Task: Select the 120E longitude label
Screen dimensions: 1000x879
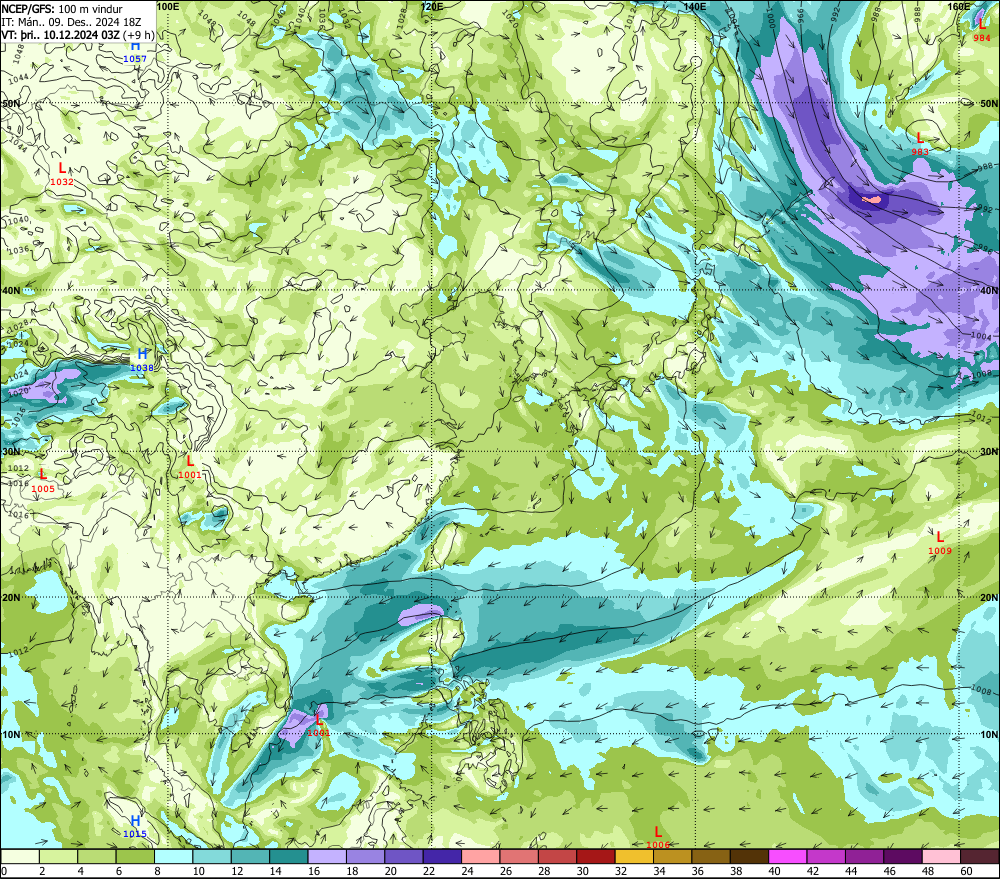Action: pyautogui.click(x=432, y=6)
